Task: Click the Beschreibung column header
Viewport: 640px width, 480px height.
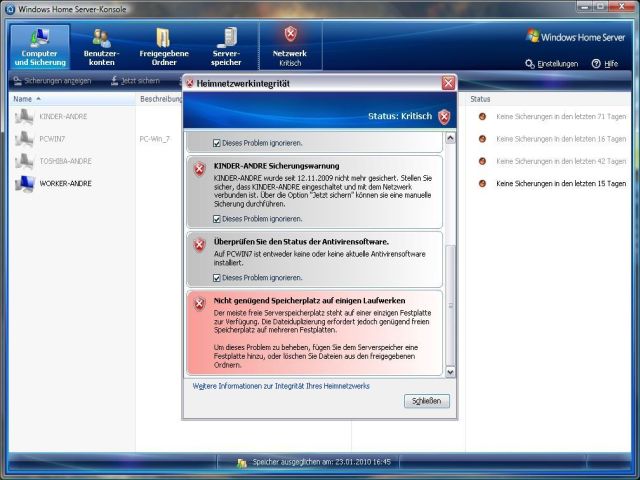Action: click(160, 99)
